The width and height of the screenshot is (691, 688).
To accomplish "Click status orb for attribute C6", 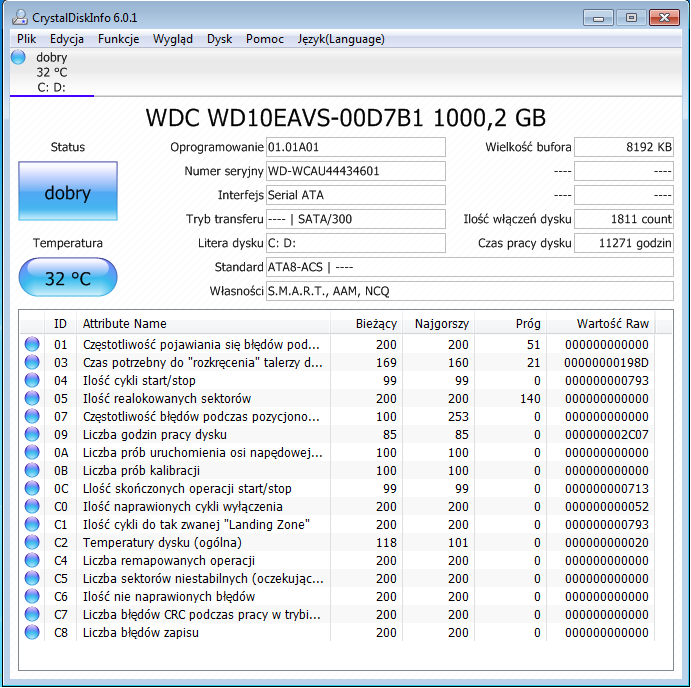I will [x=32, y=596].
